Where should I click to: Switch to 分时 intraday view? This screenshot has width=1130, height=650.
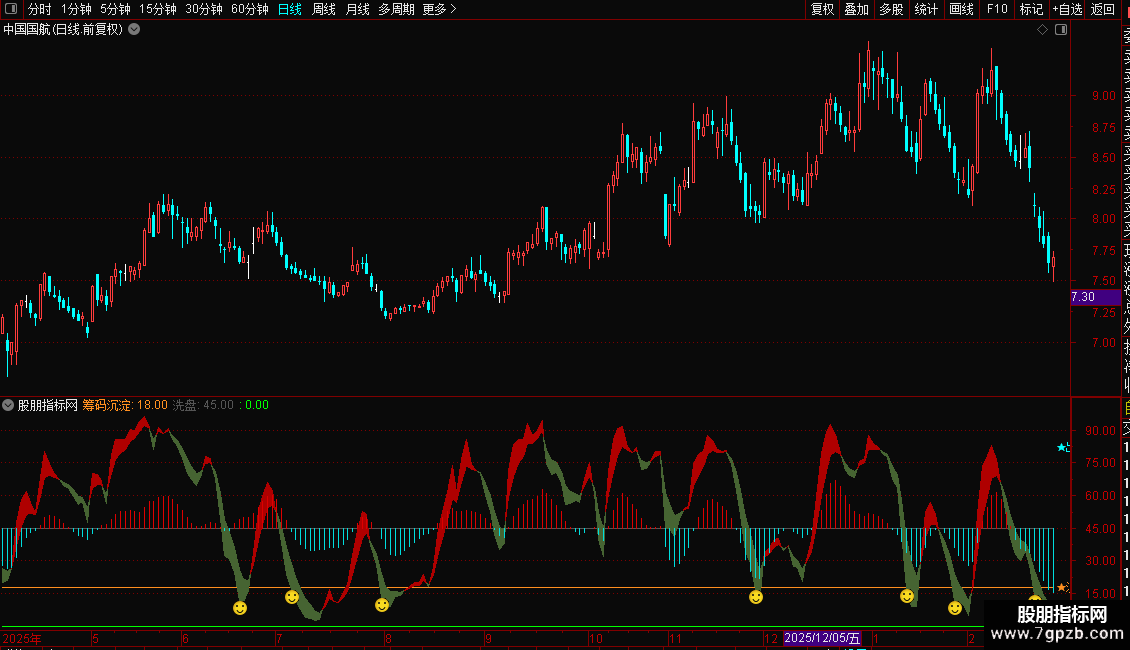[x=40, y=9]
